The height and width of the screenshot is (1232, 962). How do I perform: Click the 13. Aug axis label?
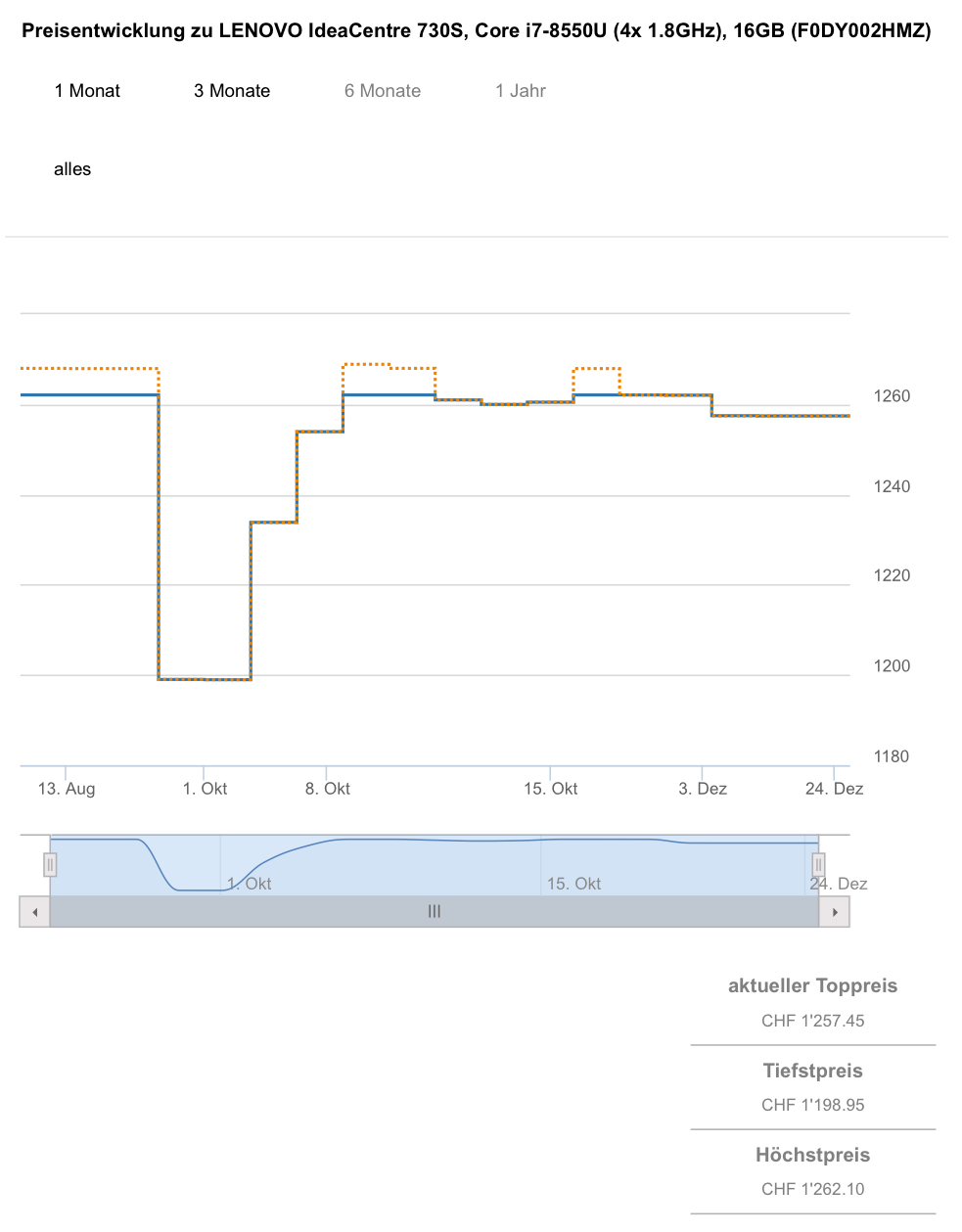(67, 789)
